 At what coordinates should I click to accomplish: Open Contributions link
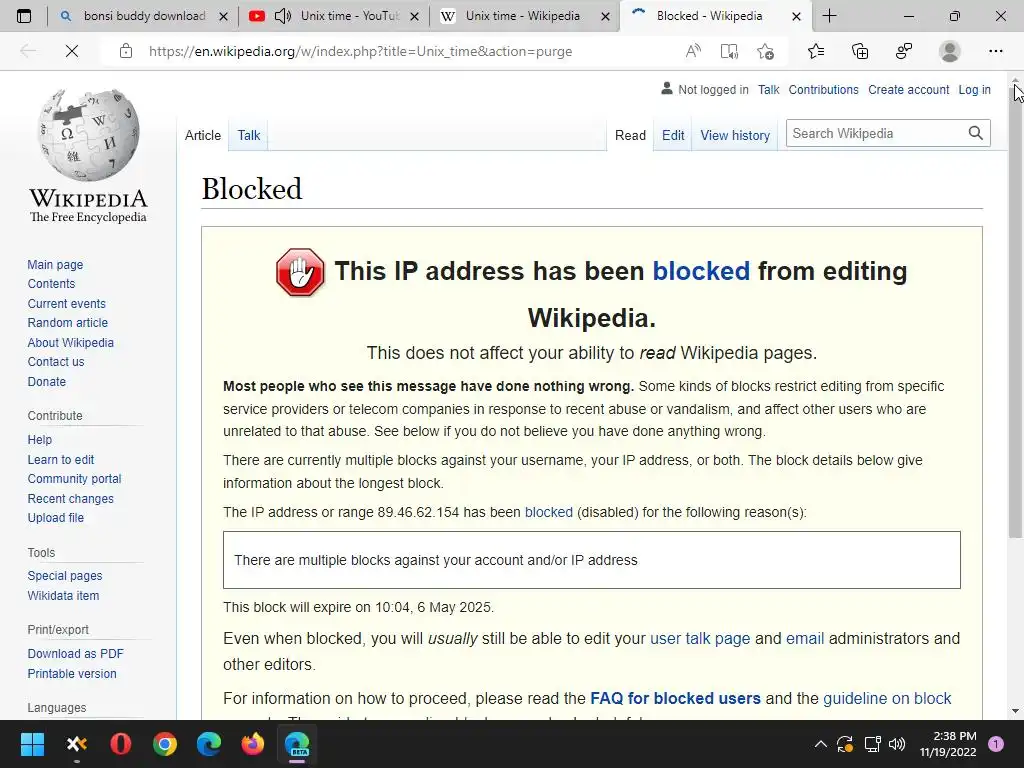(x=824, y=90)
